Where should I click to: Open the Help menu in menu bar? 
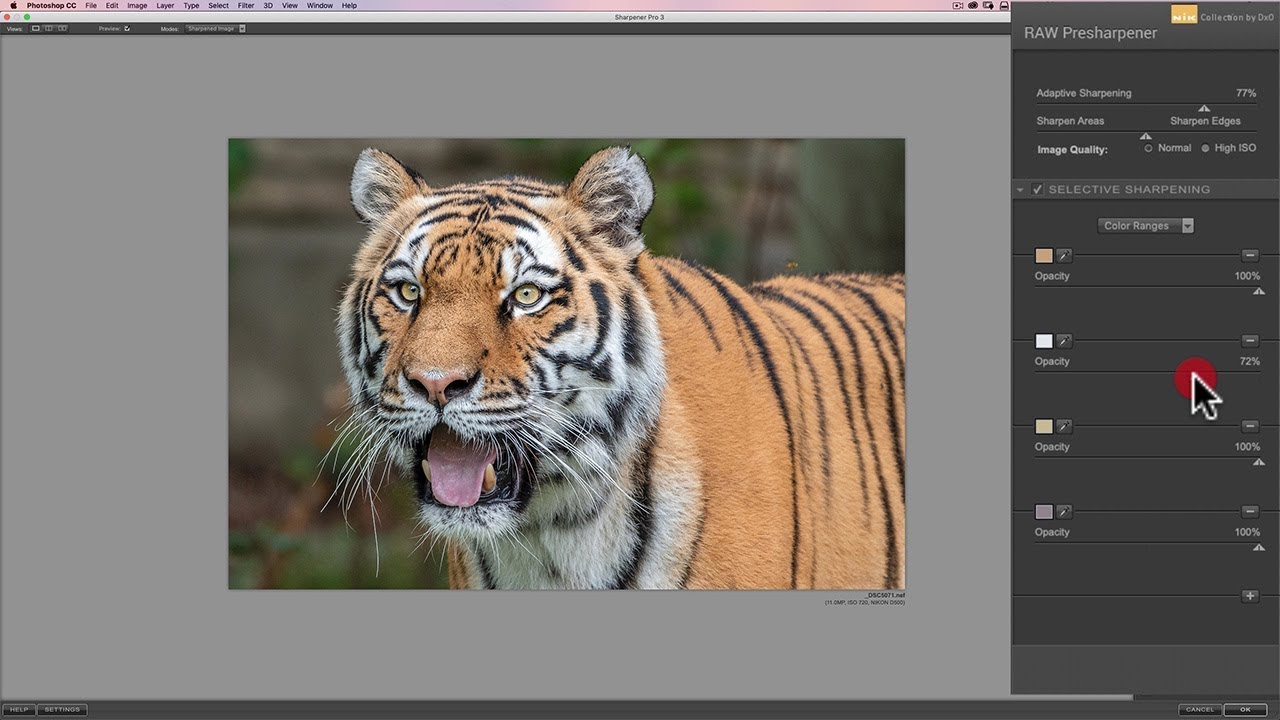pyautogui.click(x=349, y=5)
